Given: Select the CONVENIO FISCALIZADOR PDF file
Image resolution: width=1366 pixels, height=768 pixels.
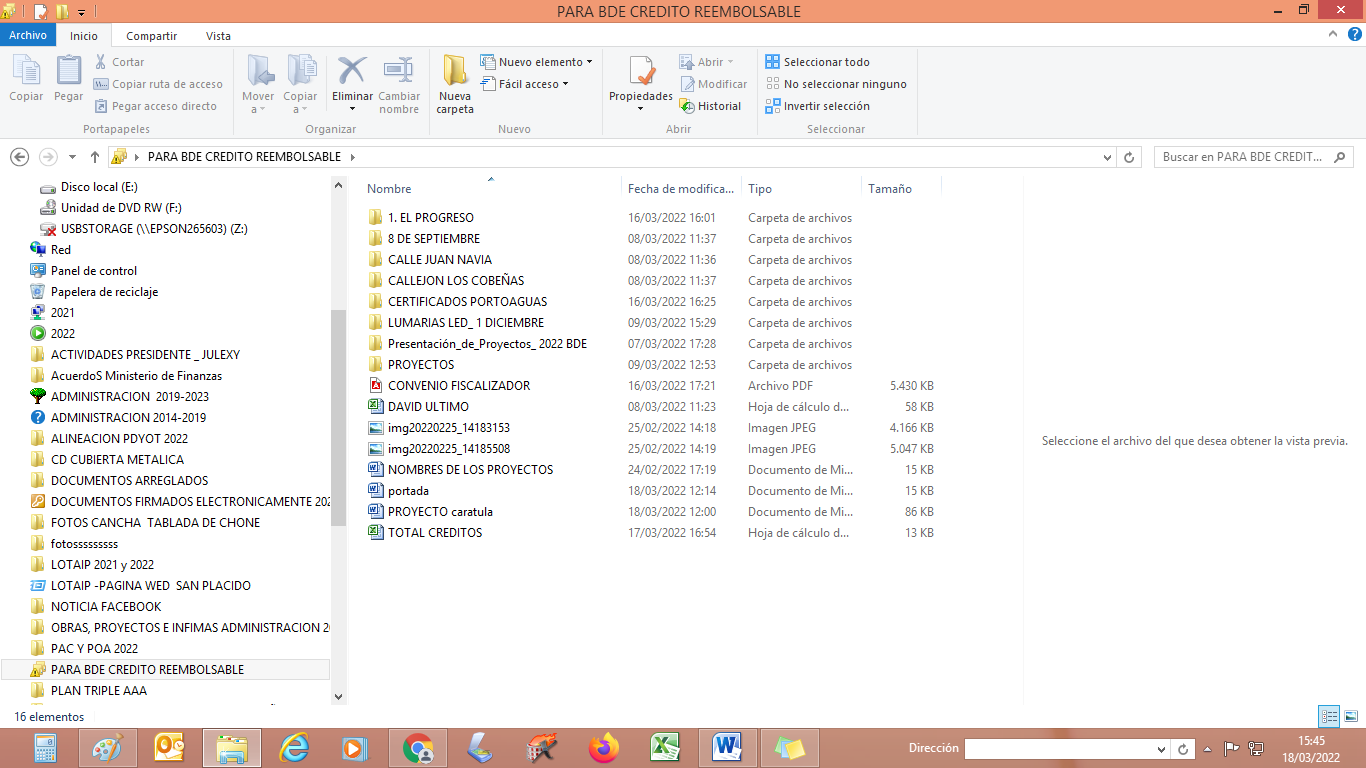Looking at the screenshot, I should click(x=458, y=386).
